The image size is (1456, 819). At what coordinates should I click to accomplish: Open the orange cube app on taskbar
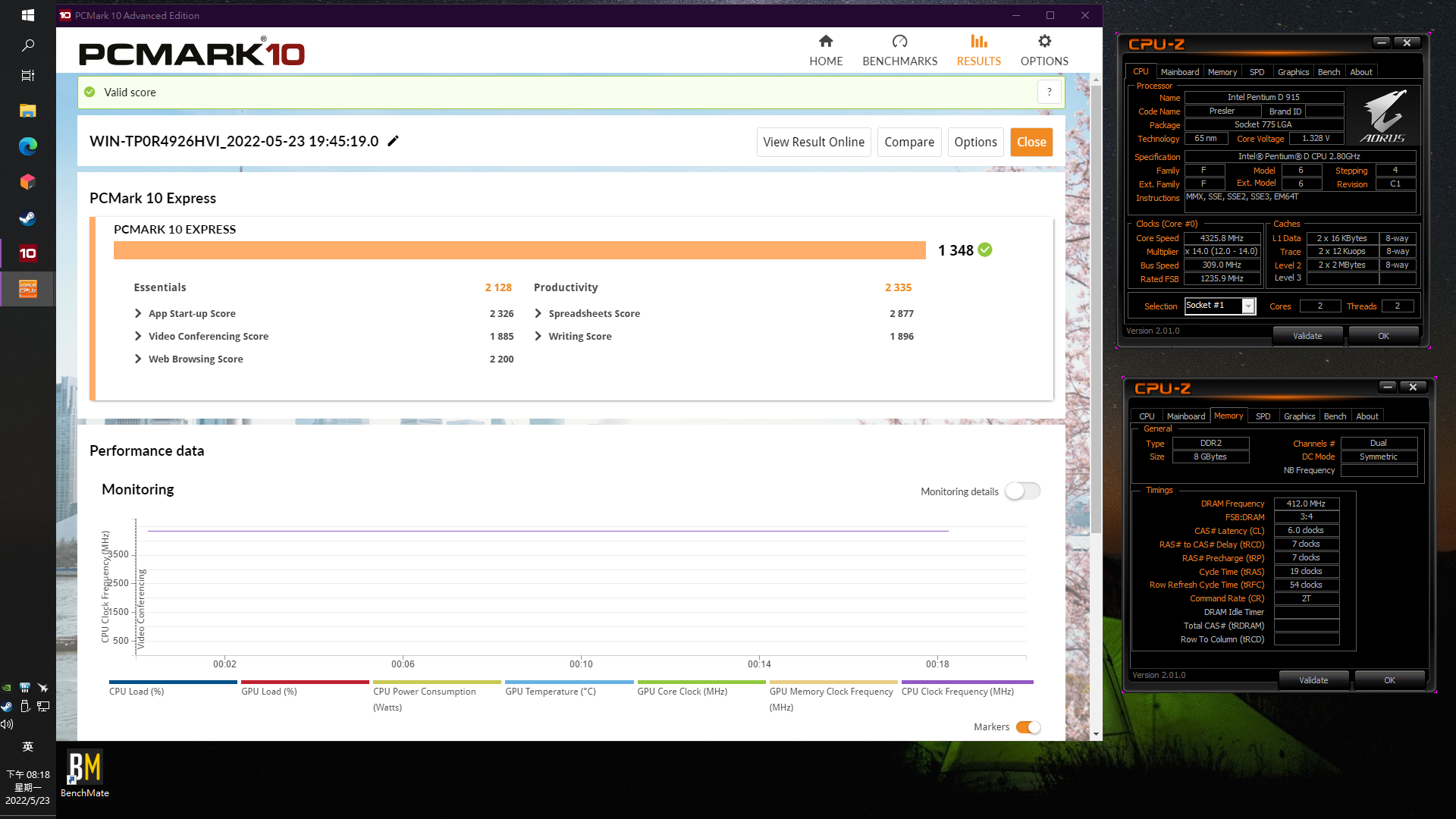27,182
